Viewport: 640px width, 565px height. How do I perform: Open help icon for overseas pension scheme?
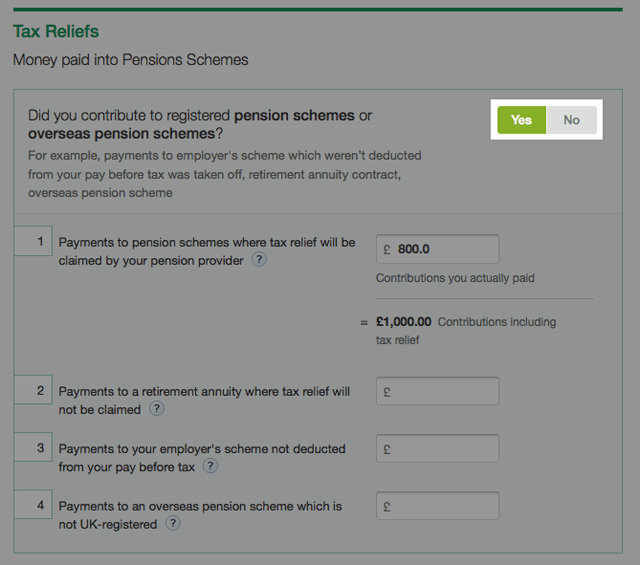click(173, 523)
